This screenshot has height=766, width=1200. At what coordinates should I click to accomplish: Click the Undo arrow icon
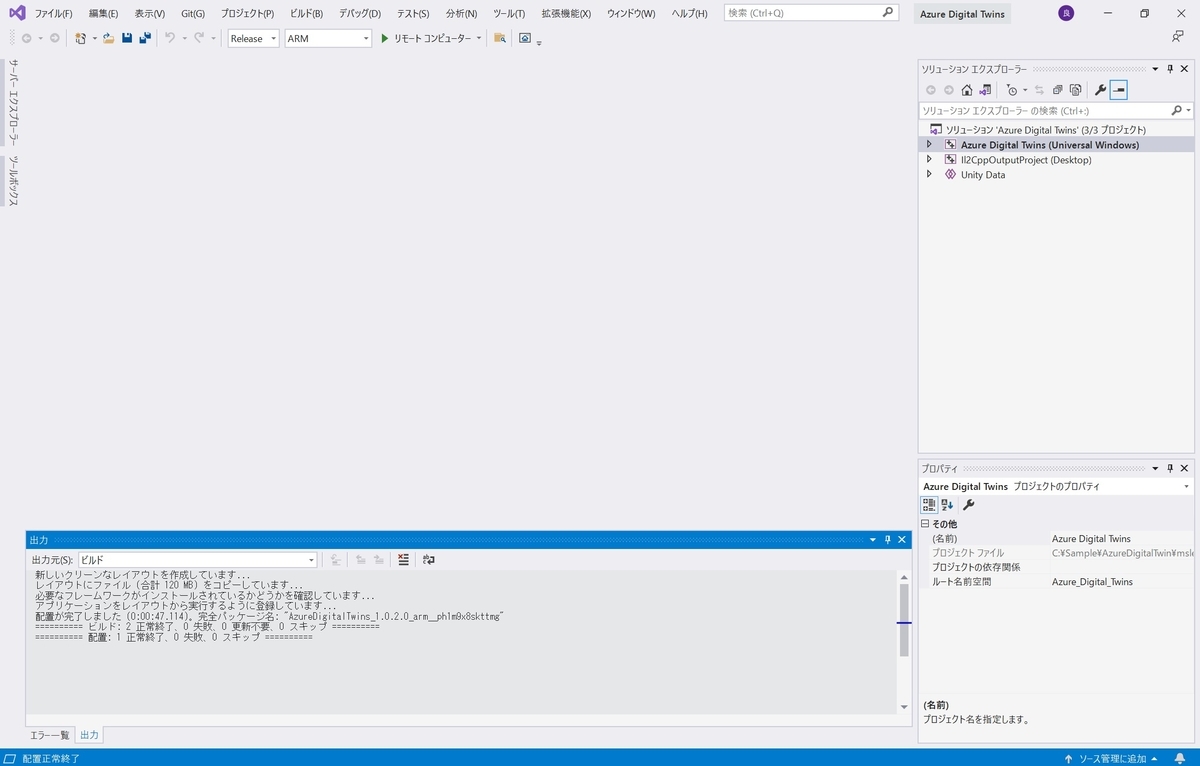coord(169,38)
